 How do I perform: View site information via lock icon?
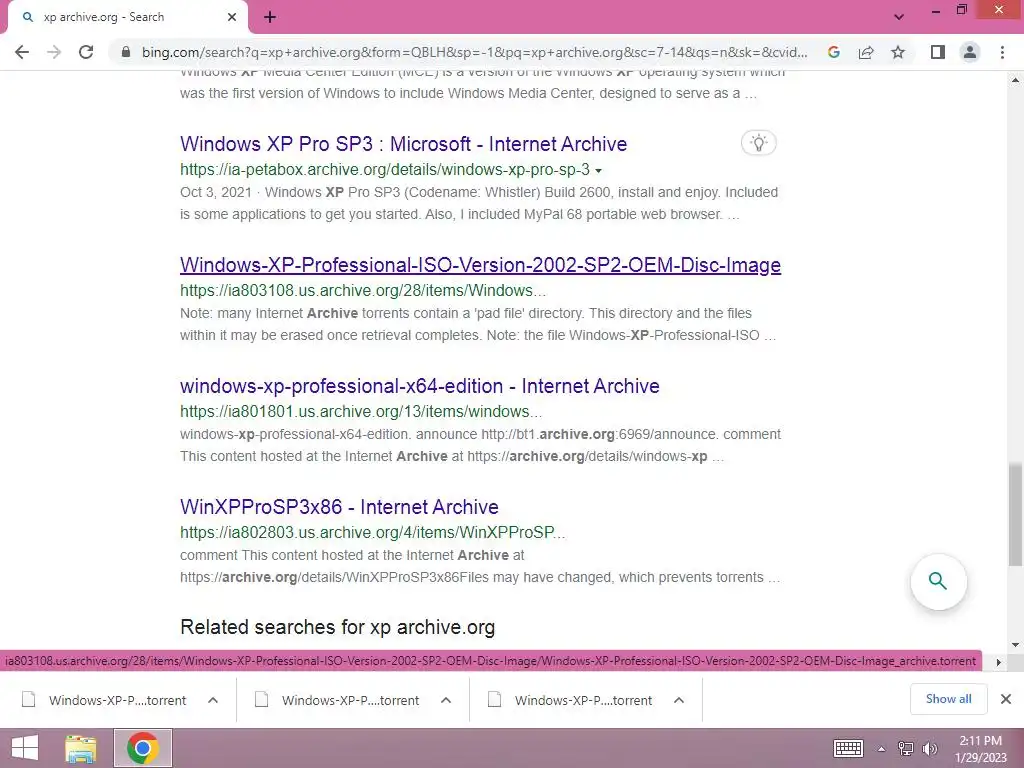tap(126, 52)
